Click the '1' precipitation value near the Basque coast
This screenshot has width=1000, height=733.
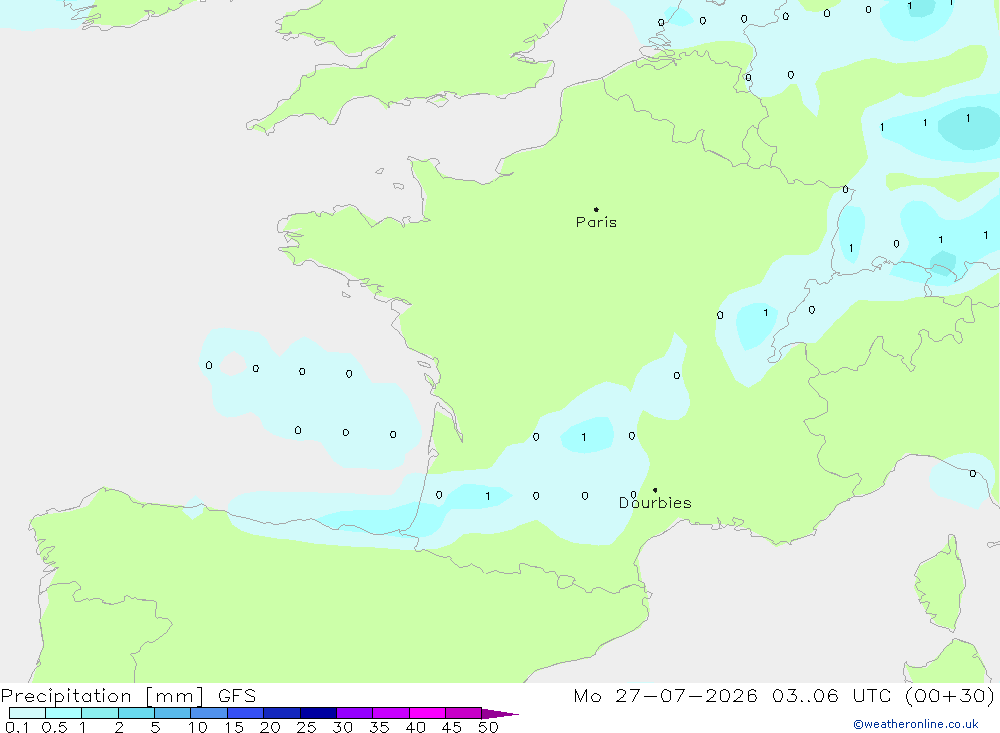click(488, 496)
